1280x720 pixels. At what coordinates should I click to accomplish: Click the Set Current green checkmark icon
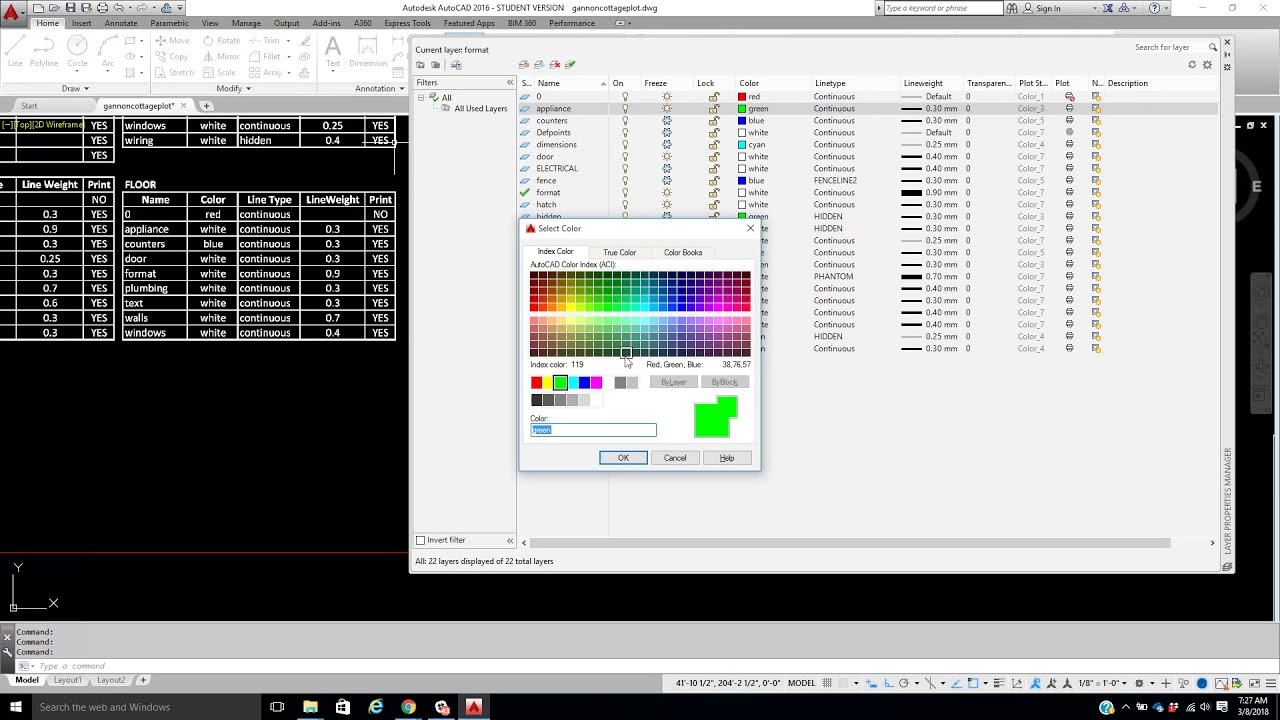coord(570,65)
